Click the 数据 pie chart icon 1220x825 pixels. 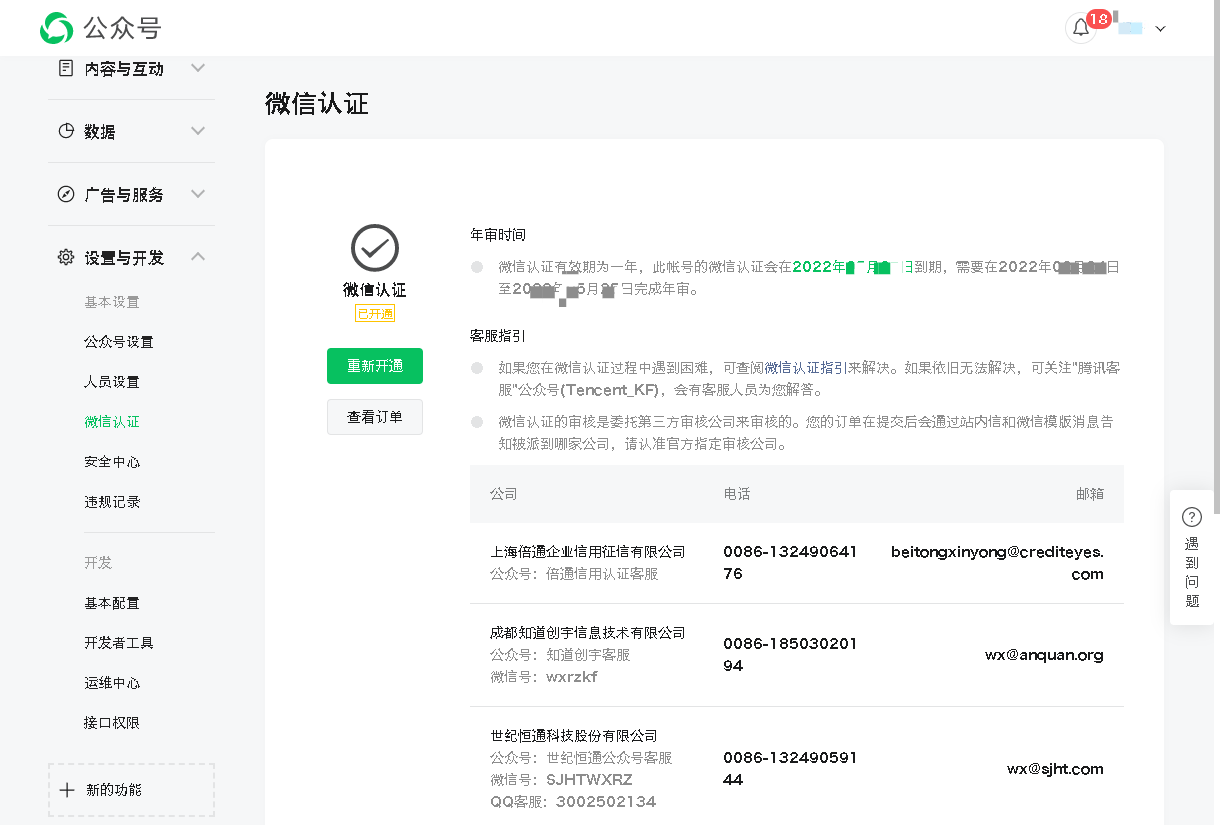pos(66,131)
